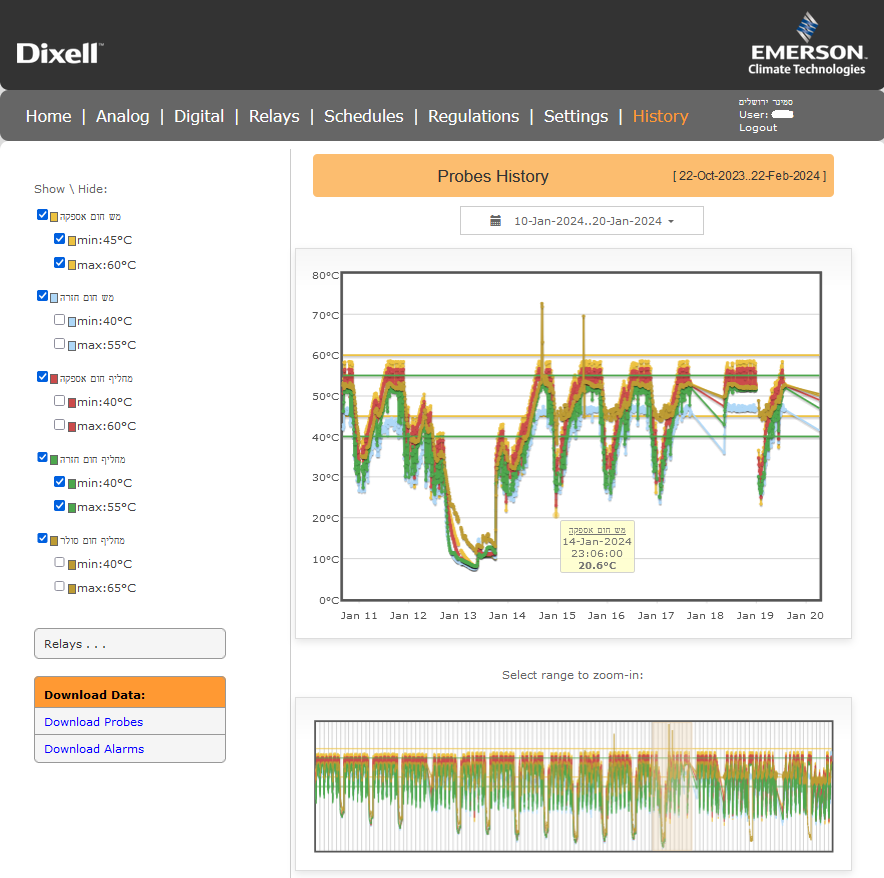Uncheck green max:55°C checkbox
The height and width of the screenshot is (878, 884).
pos(59,505)
